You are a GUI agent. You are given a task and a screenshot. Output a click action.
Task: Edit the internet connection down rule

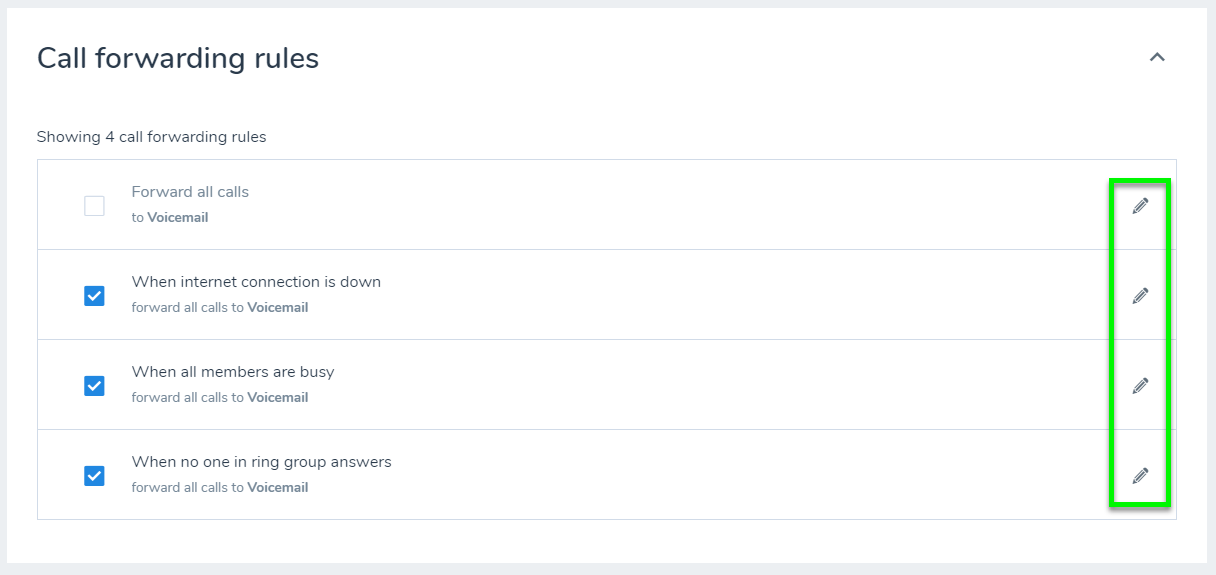click(1140, 296)
